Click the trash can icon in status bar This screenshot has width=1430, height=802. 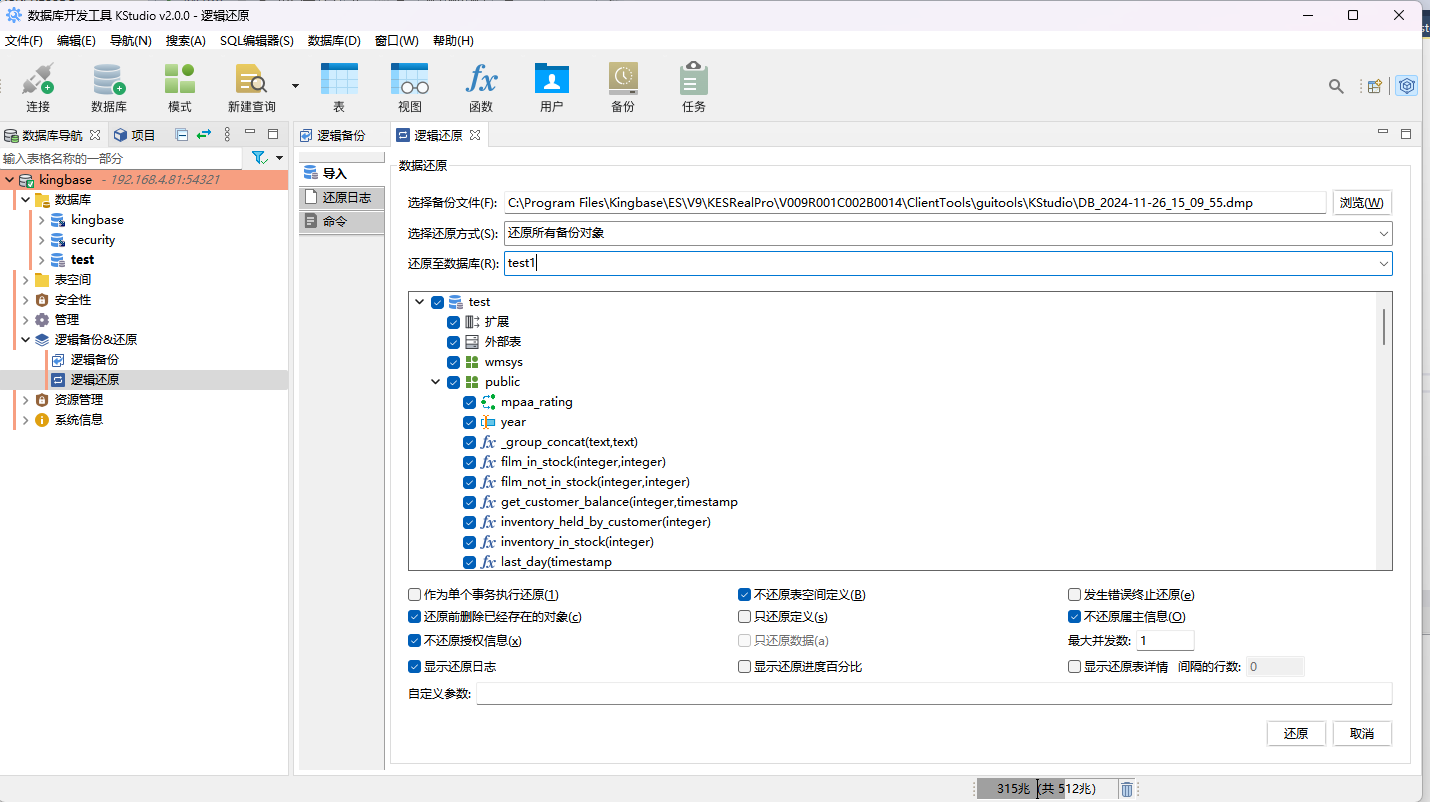pyautogui.click(x=1127, y=789)
